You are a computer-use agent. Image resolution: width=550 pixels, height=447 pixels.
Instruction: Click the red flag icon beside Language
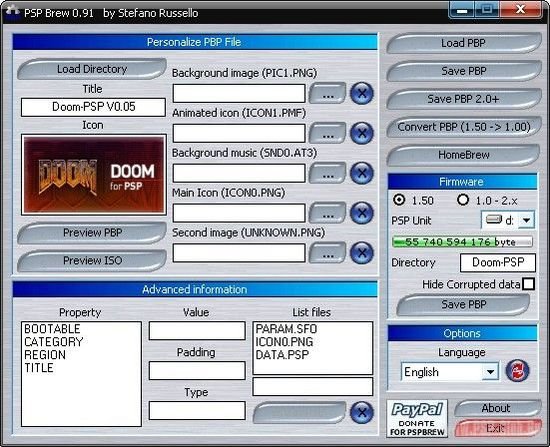[517, 371]
